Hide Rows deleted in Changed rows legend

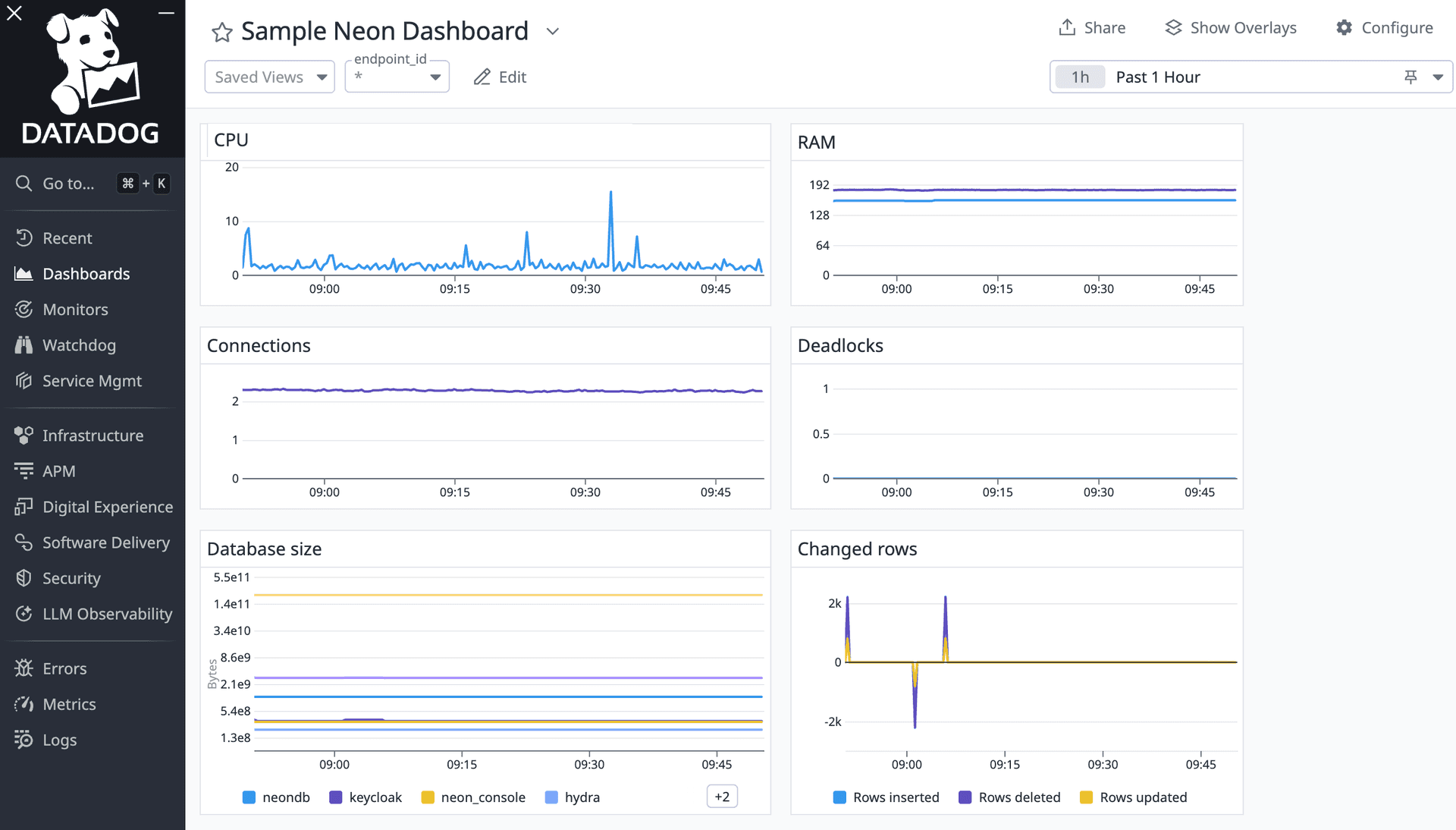1019,797
